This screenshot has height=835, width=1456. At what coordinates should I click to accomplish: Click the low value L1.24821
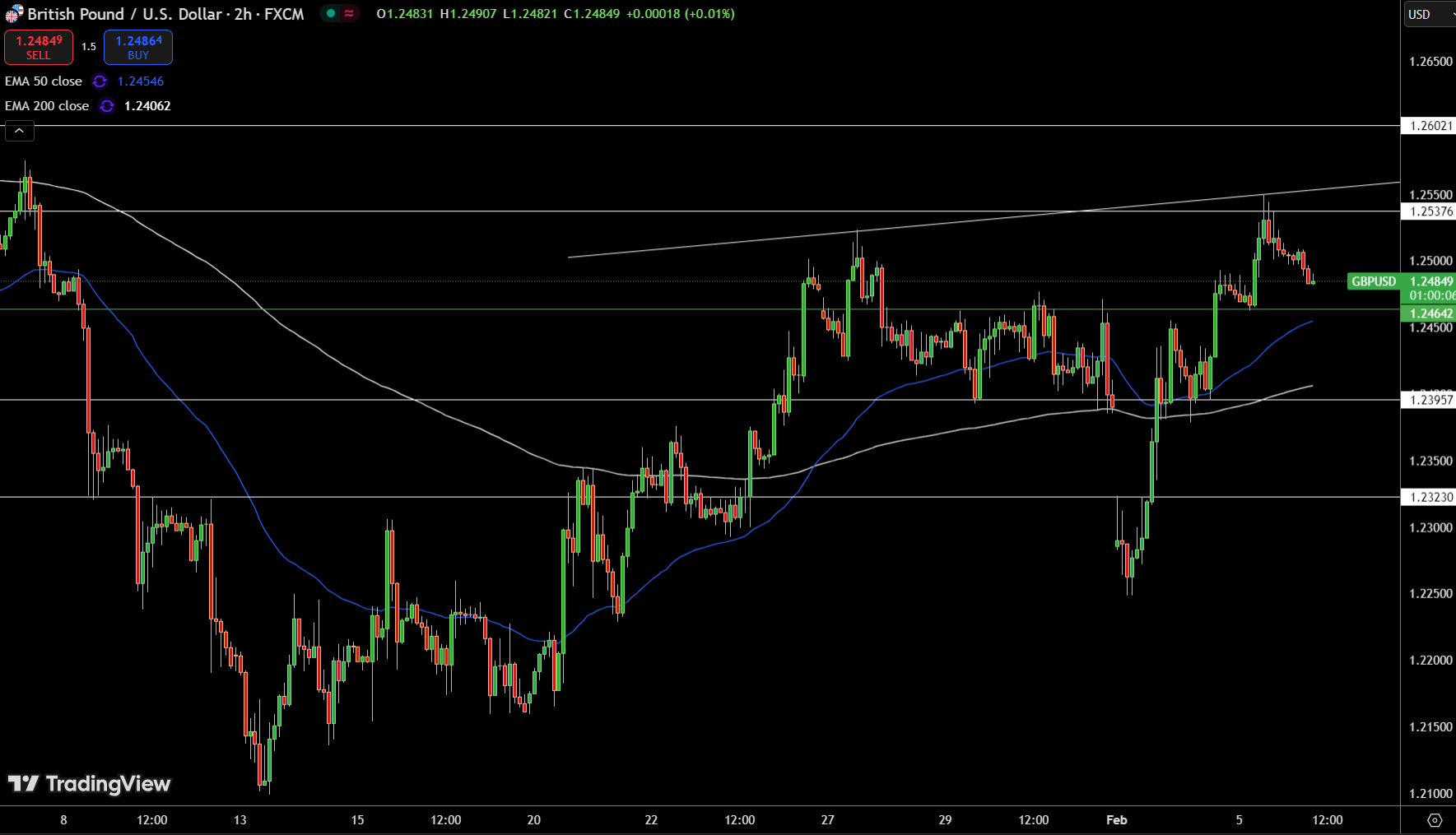point(530,14)
